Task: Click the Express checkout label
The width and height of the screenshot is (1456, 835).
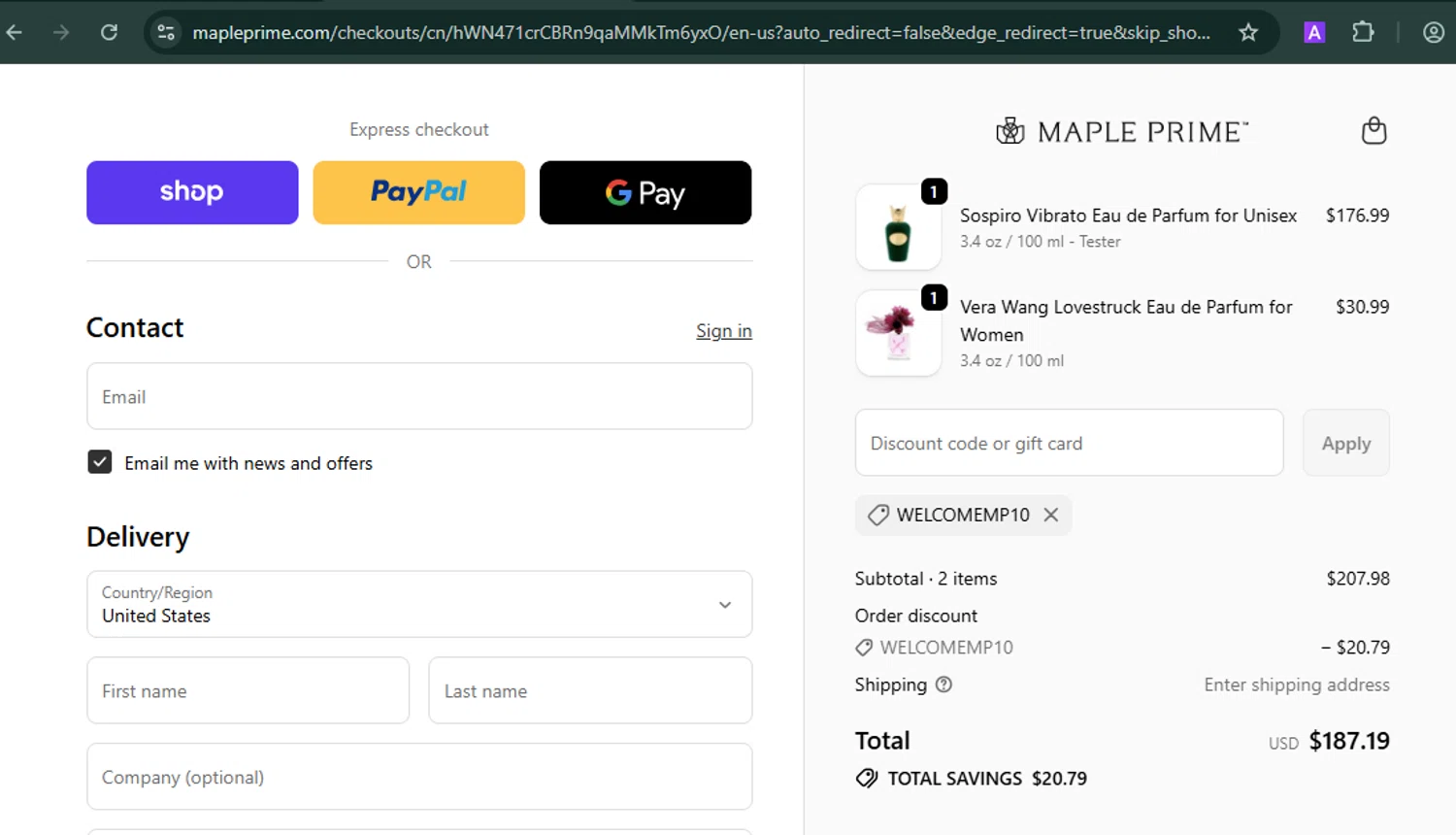Action: tap(419, 129)
